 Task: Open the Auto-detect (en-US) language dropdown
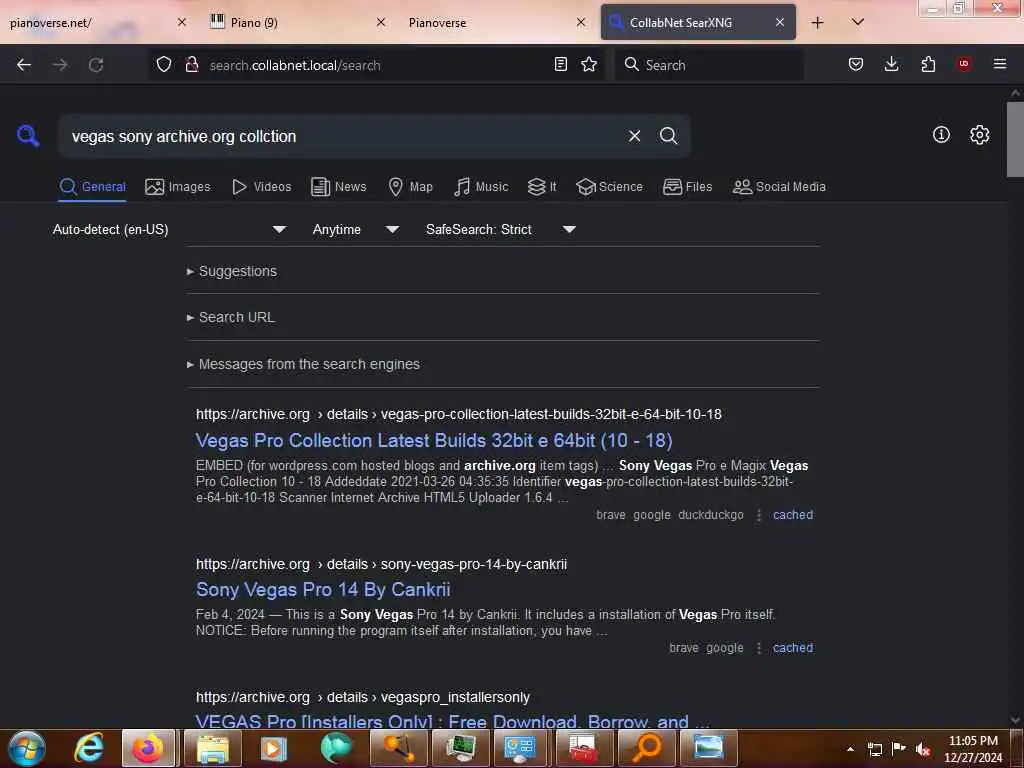click(x=169, y=229)
